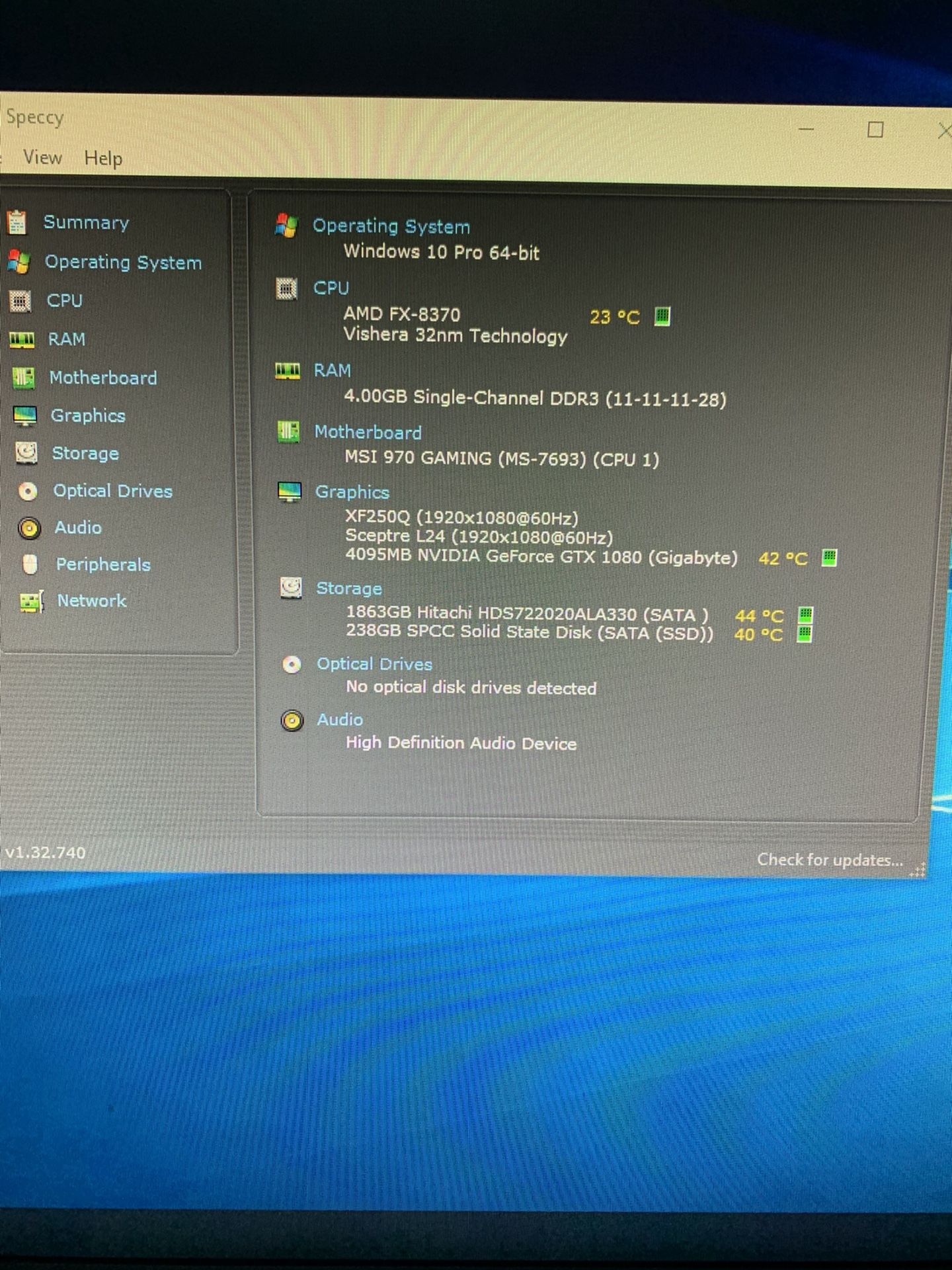Click the Audio speaker icon in sidebar
The image size is (952, 1270).
tap(29, 528)
